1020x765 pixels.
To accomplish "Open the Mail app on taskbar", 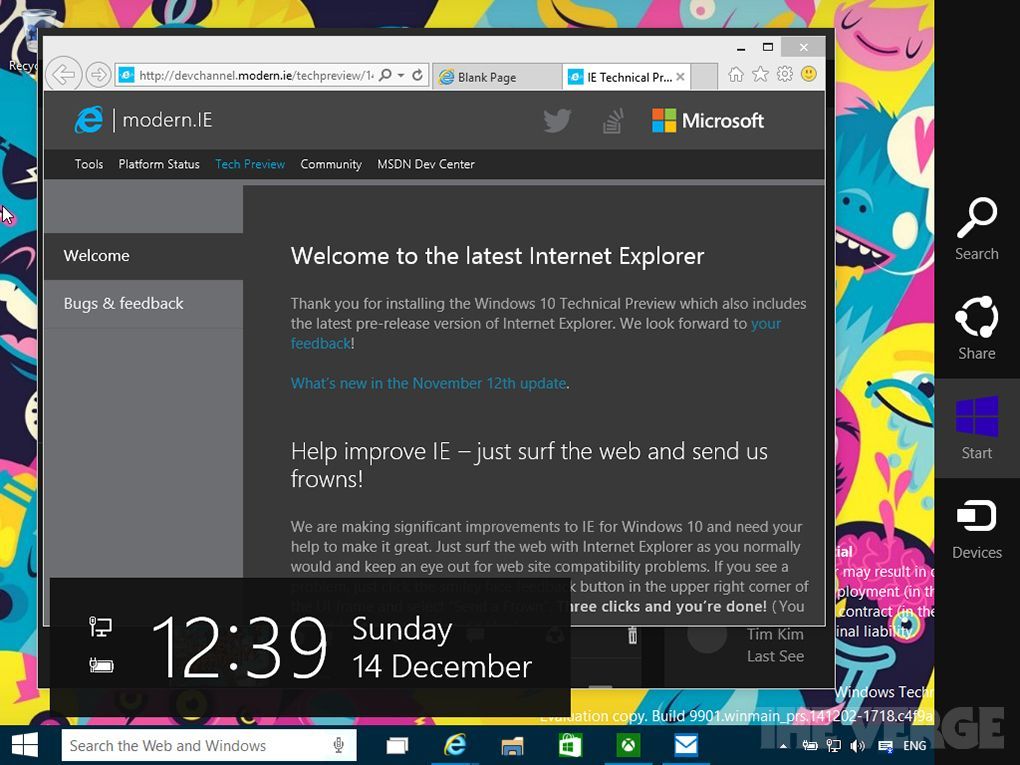I will pos(685,746).
